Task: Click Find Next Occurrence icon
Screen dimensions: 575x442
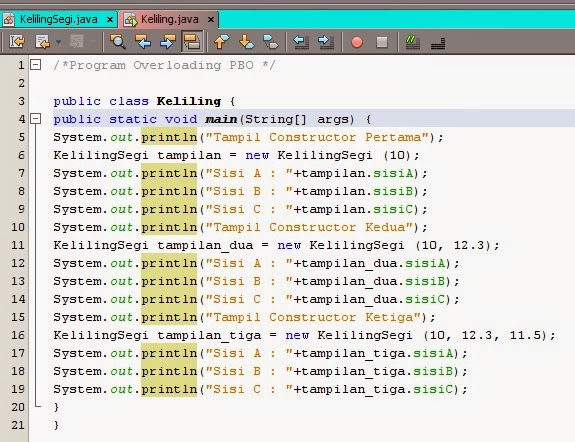Action: click(168, 42)
